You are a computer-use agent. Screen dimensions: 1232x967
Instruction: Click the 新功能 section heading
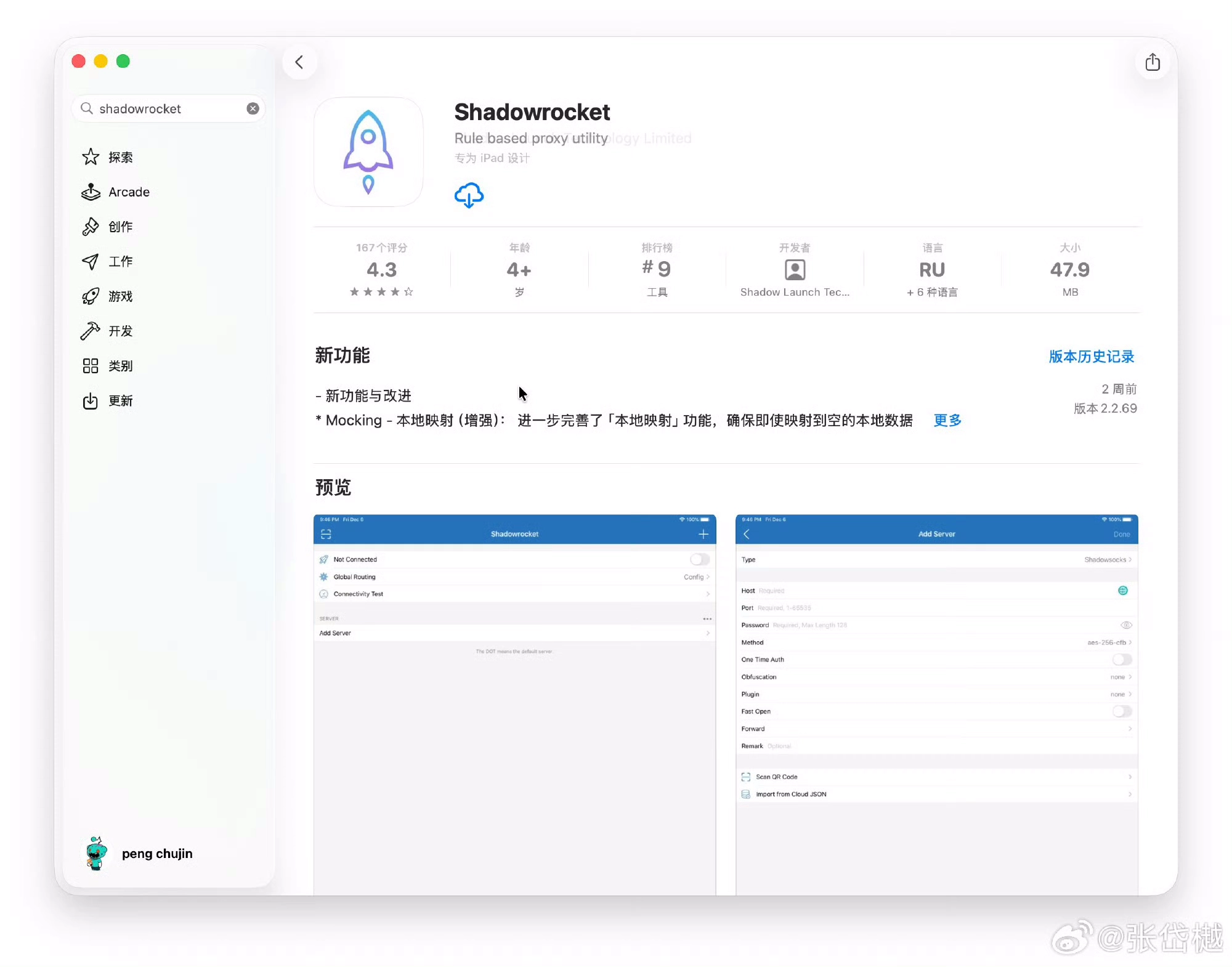pyautogui.click(x=342, y=355)
